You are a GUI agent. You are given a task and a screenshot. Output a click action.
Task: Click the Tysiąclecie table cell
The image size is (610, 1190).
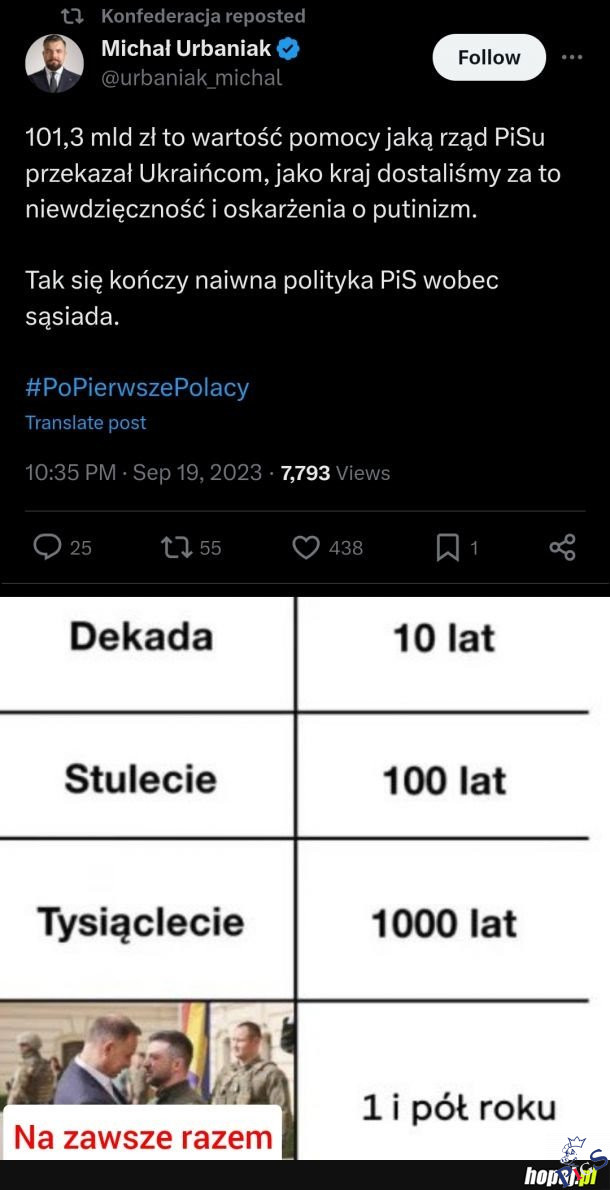click(x=141, y=922)
